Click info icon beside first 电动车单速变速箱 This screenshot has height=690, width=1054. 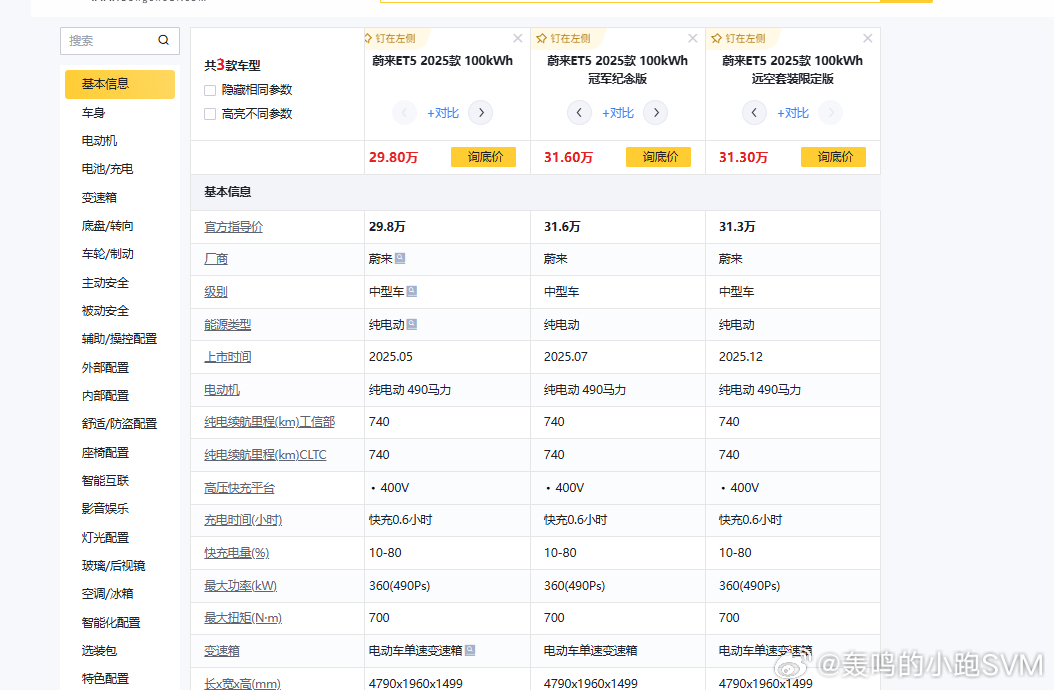coord(470,650)
